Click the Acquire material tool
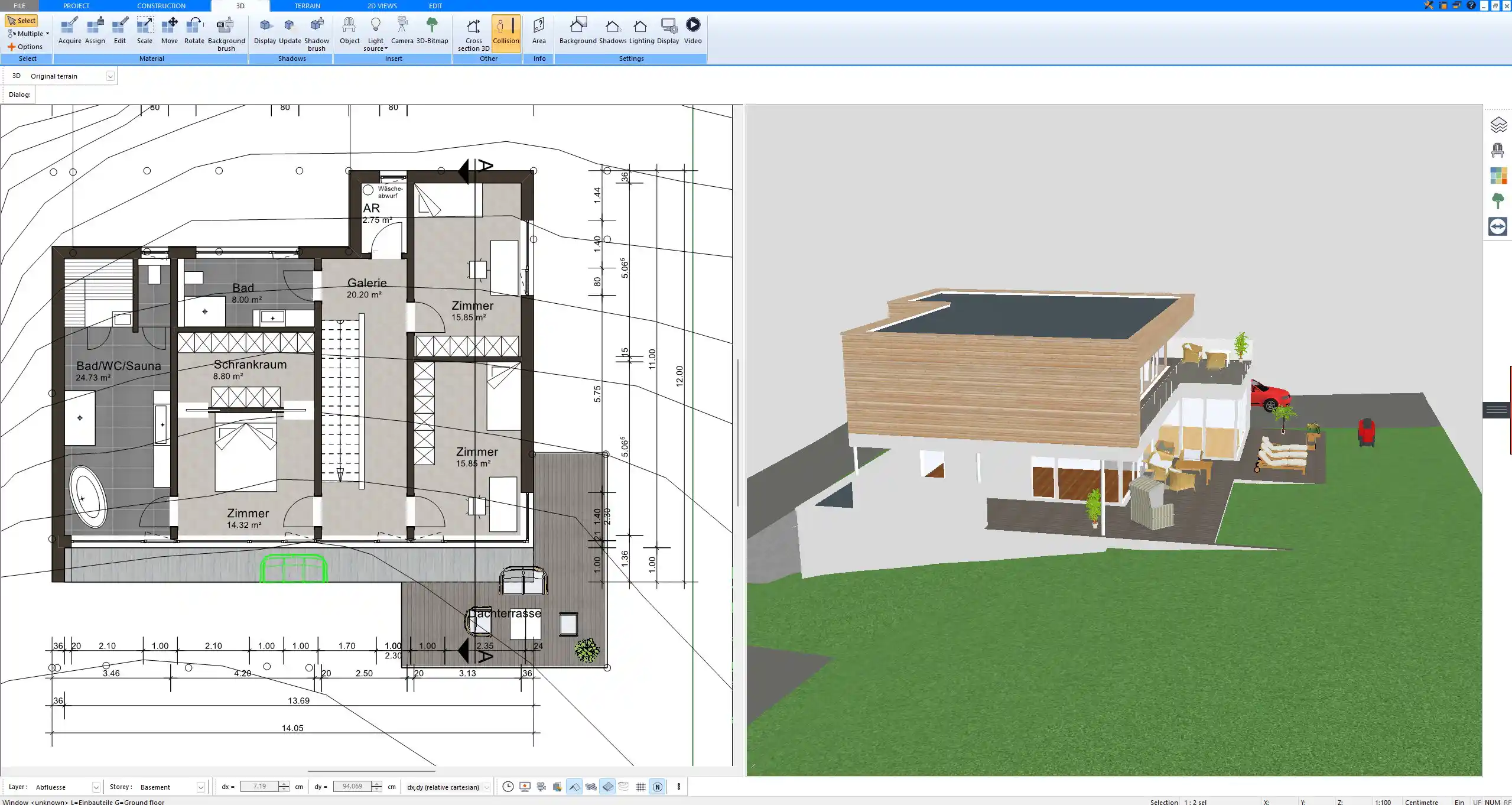This screenshot has width=1512, height=805. [70, 31]
